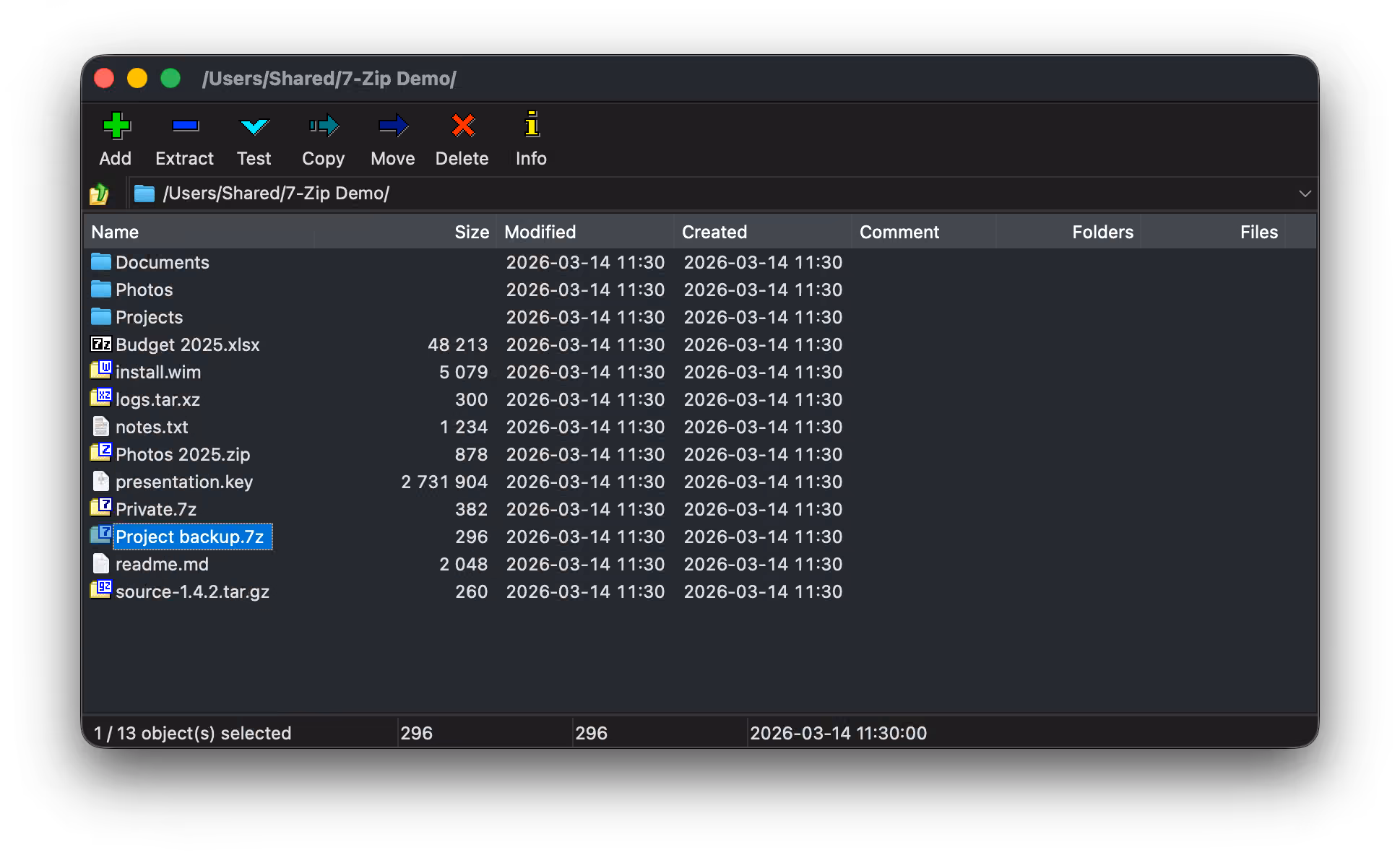Select the Project backup.7z file name
The image size is (1400, 855).
pyautogui.click(x=190, y=537)
